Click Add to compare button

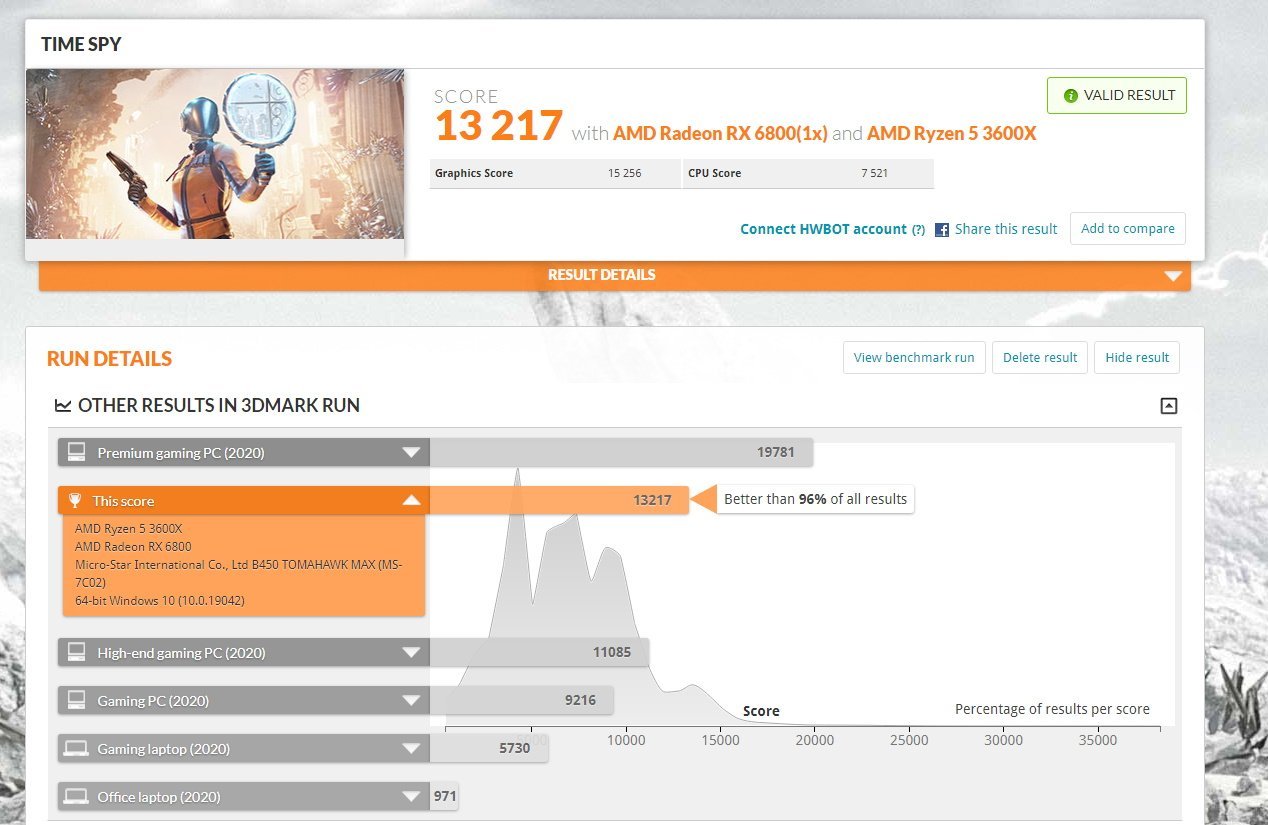[x=1128, y=228]
